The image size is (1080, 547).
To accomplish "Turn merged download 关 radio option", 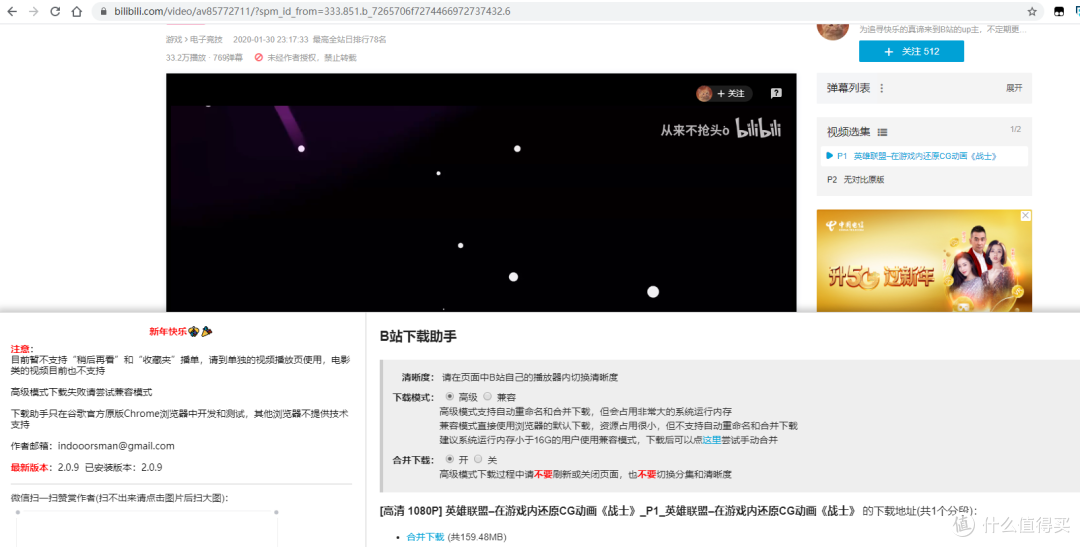I will point(478,459).
